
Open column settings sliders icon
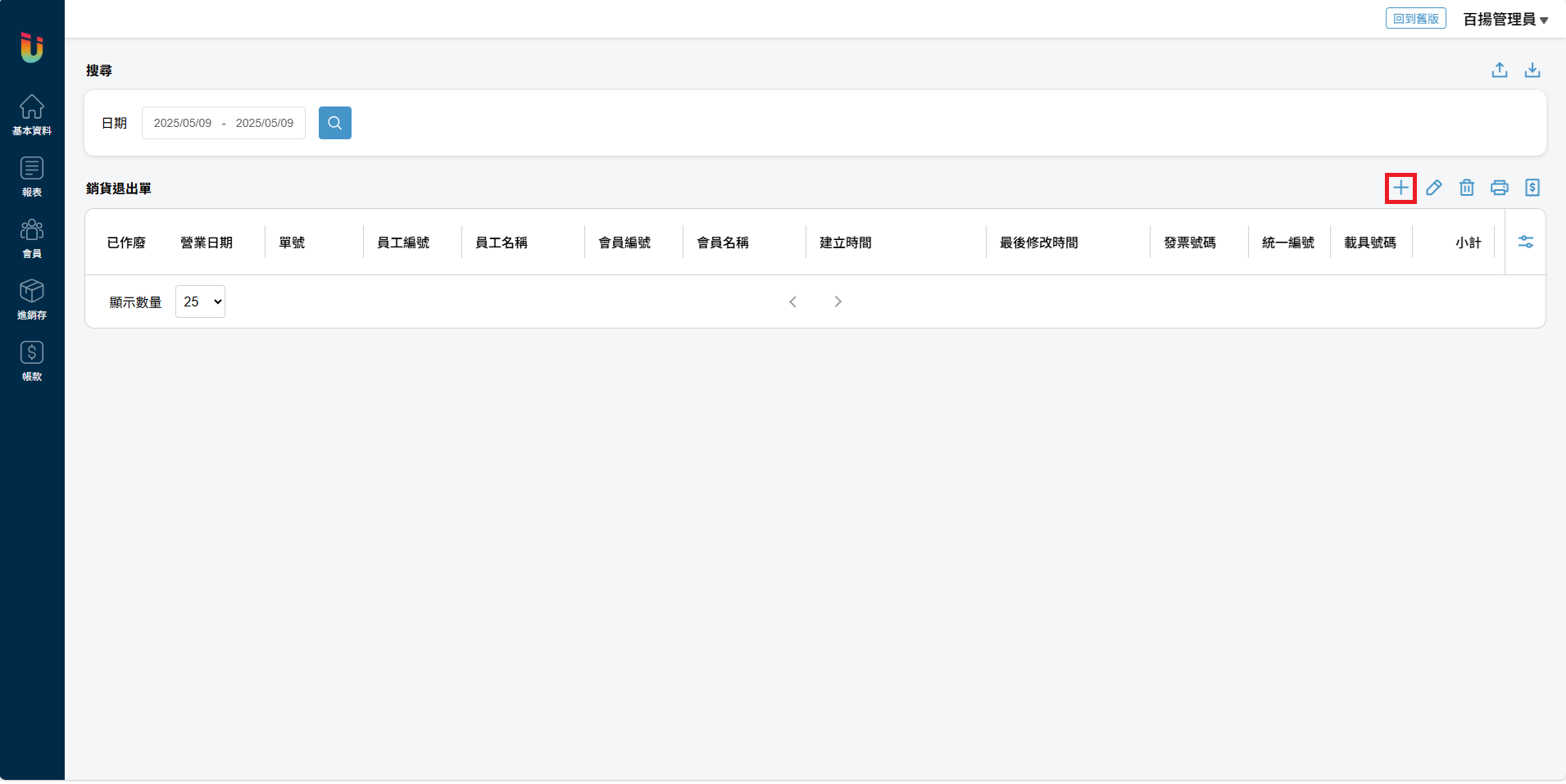tap(1525, 242)
